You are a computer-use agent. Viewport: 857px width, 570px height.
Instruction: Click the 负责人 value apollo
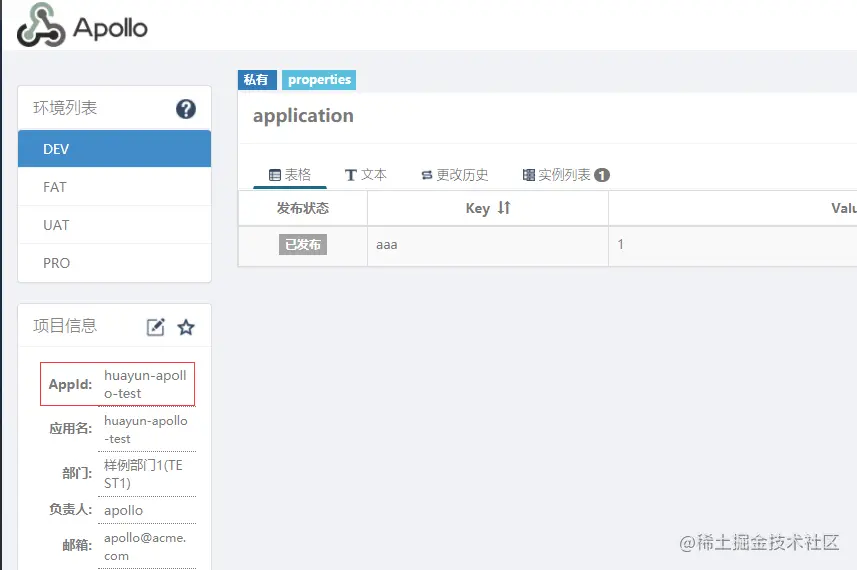pos(124,510)
